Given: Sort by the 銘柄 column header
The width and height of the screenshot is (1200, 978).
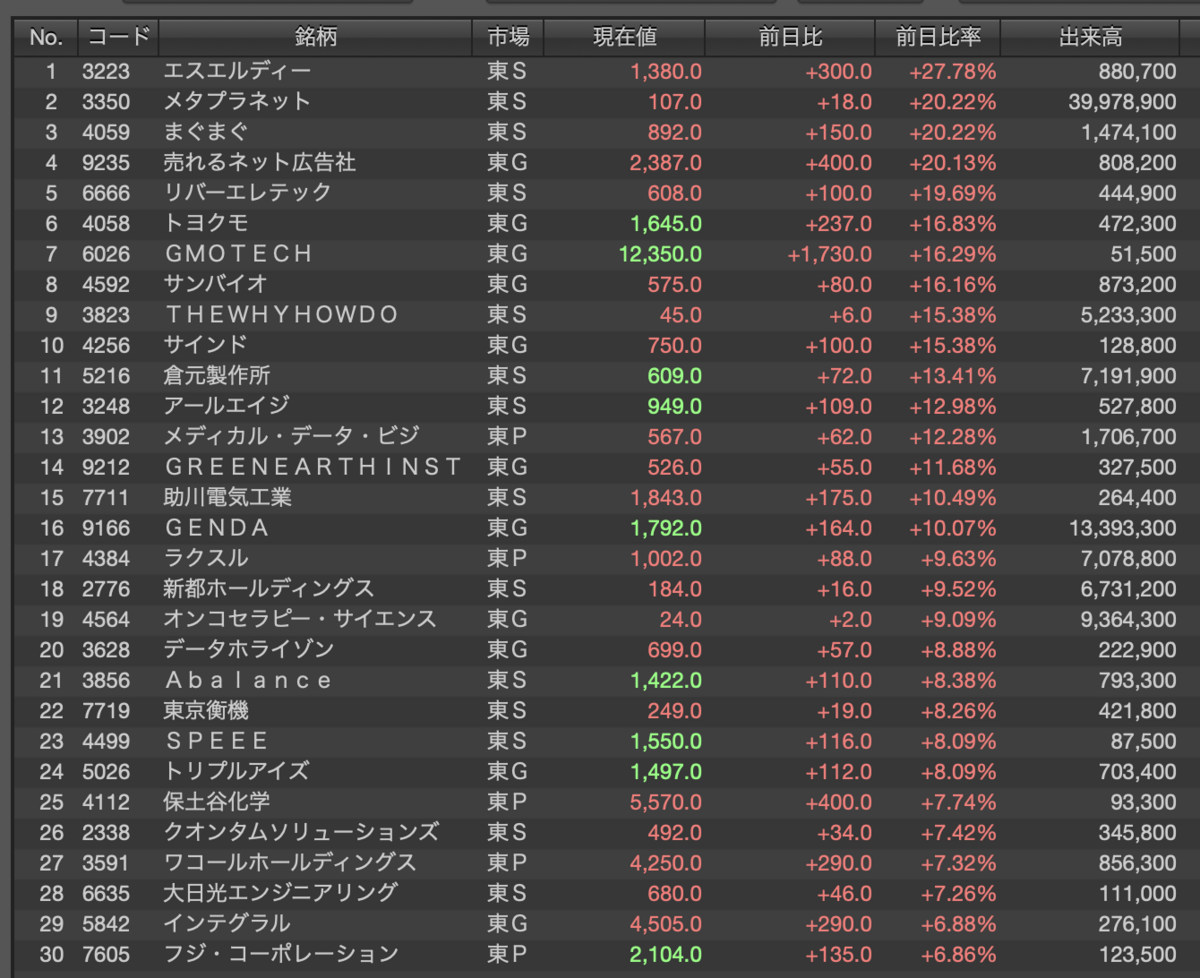Looking at the screenshot, I should pos(316,38).
